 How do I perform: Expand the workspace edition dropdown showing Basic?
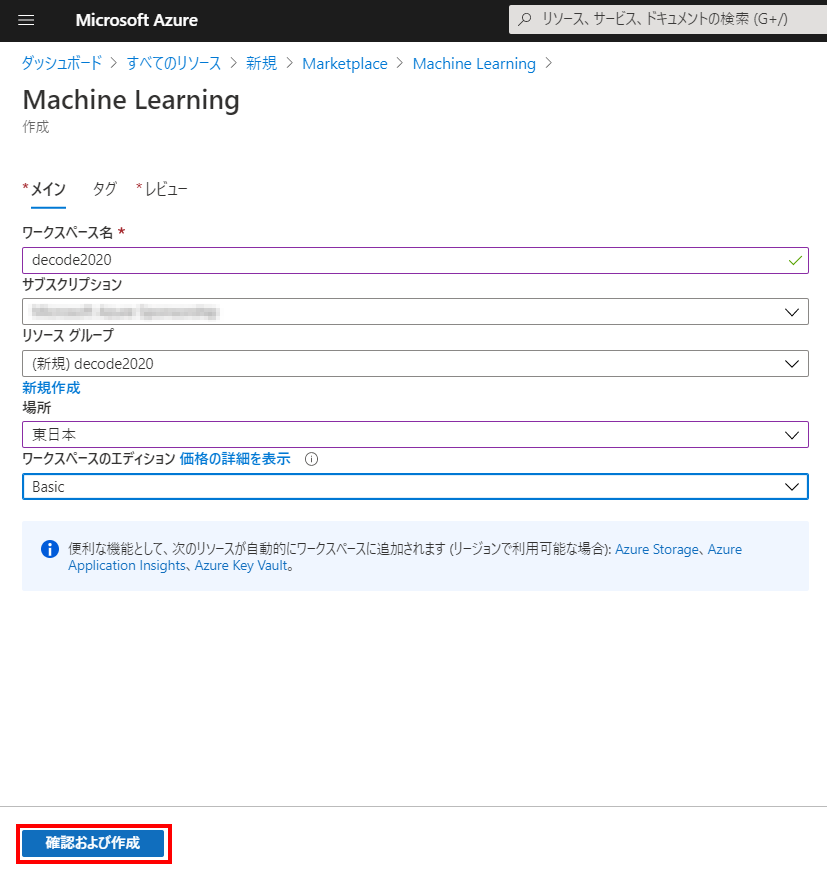(415, 487)
